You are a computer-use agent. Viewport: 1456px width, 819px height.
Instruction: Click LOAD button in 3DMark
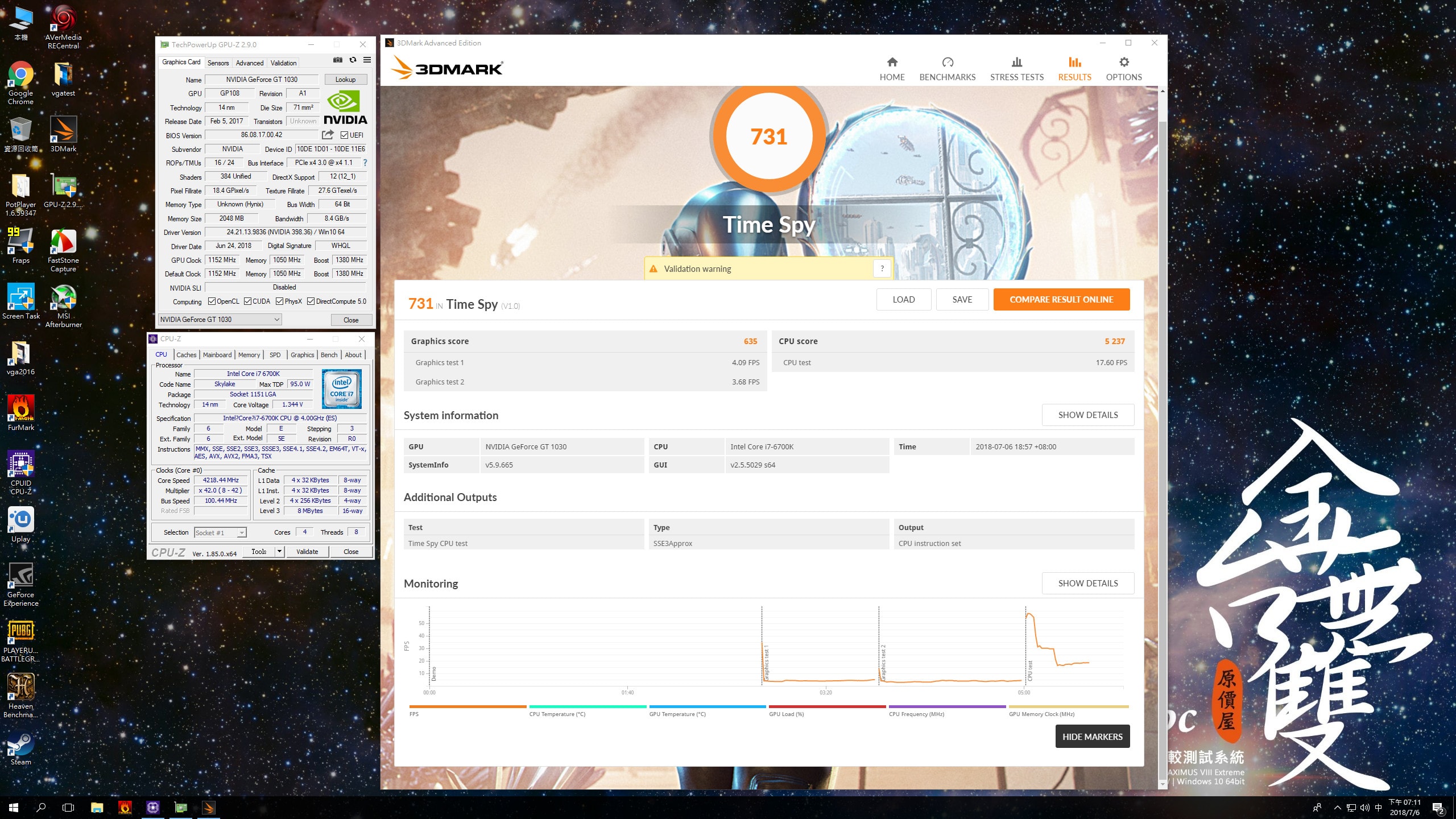pos(904,300)
